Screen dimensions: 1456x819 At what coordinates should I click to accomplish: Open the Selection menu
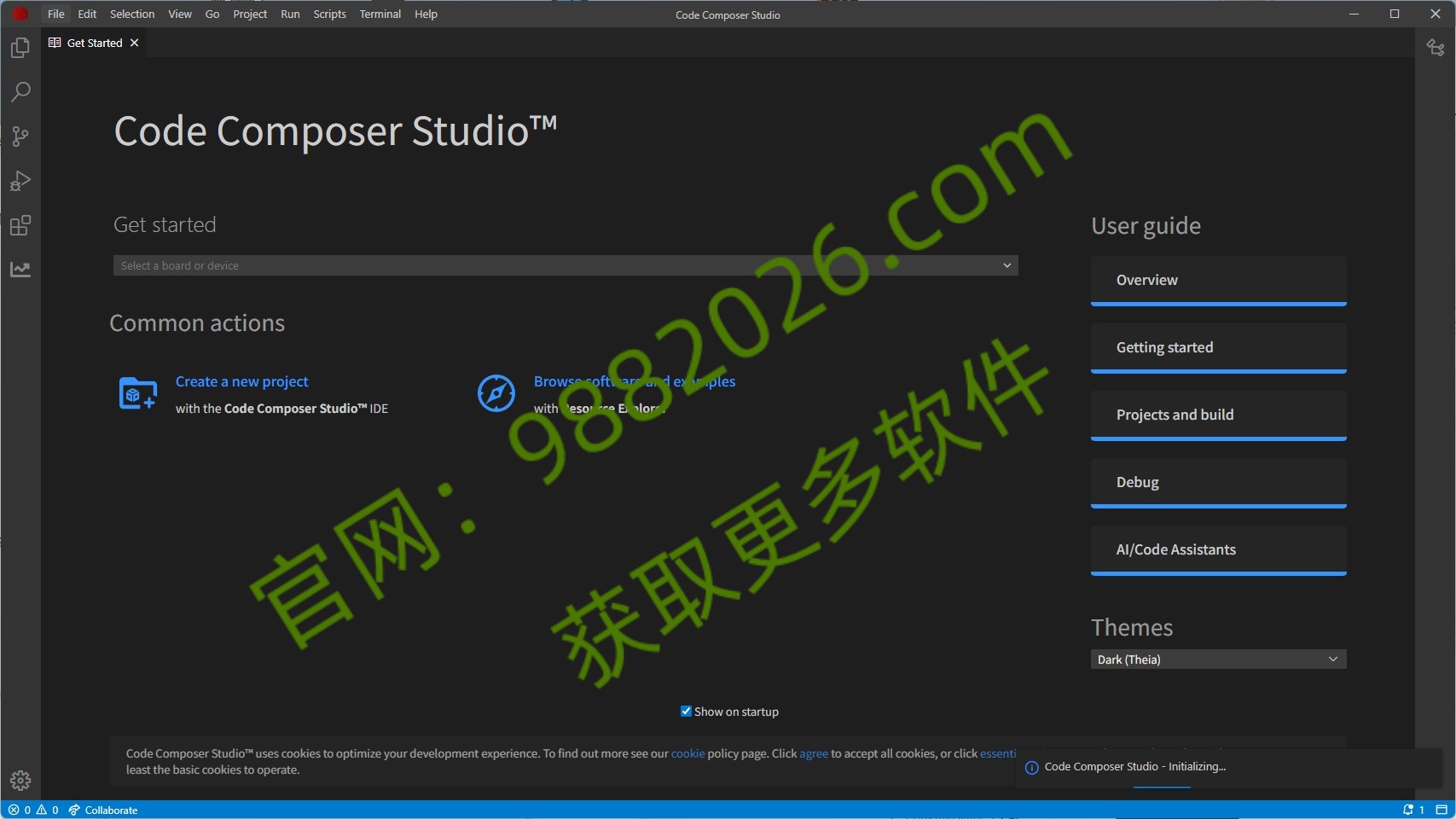point(132,14)
